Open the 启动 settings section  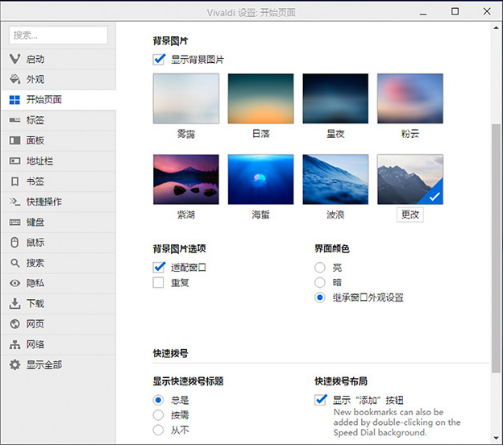pyautogui.click(x=59, y=59)
